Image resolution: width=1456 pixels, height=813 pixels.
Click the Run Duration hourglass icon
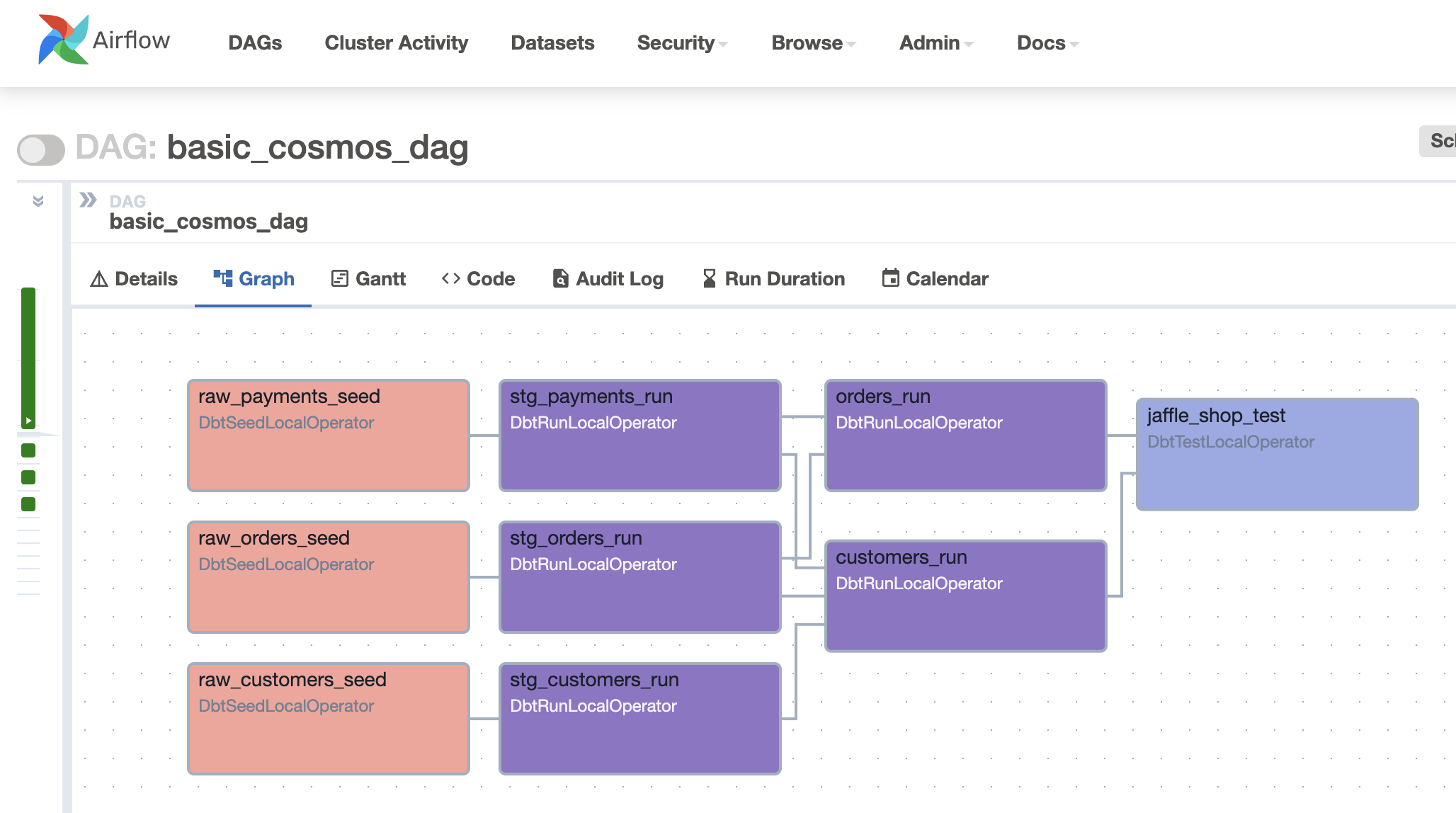pos(709,278)
